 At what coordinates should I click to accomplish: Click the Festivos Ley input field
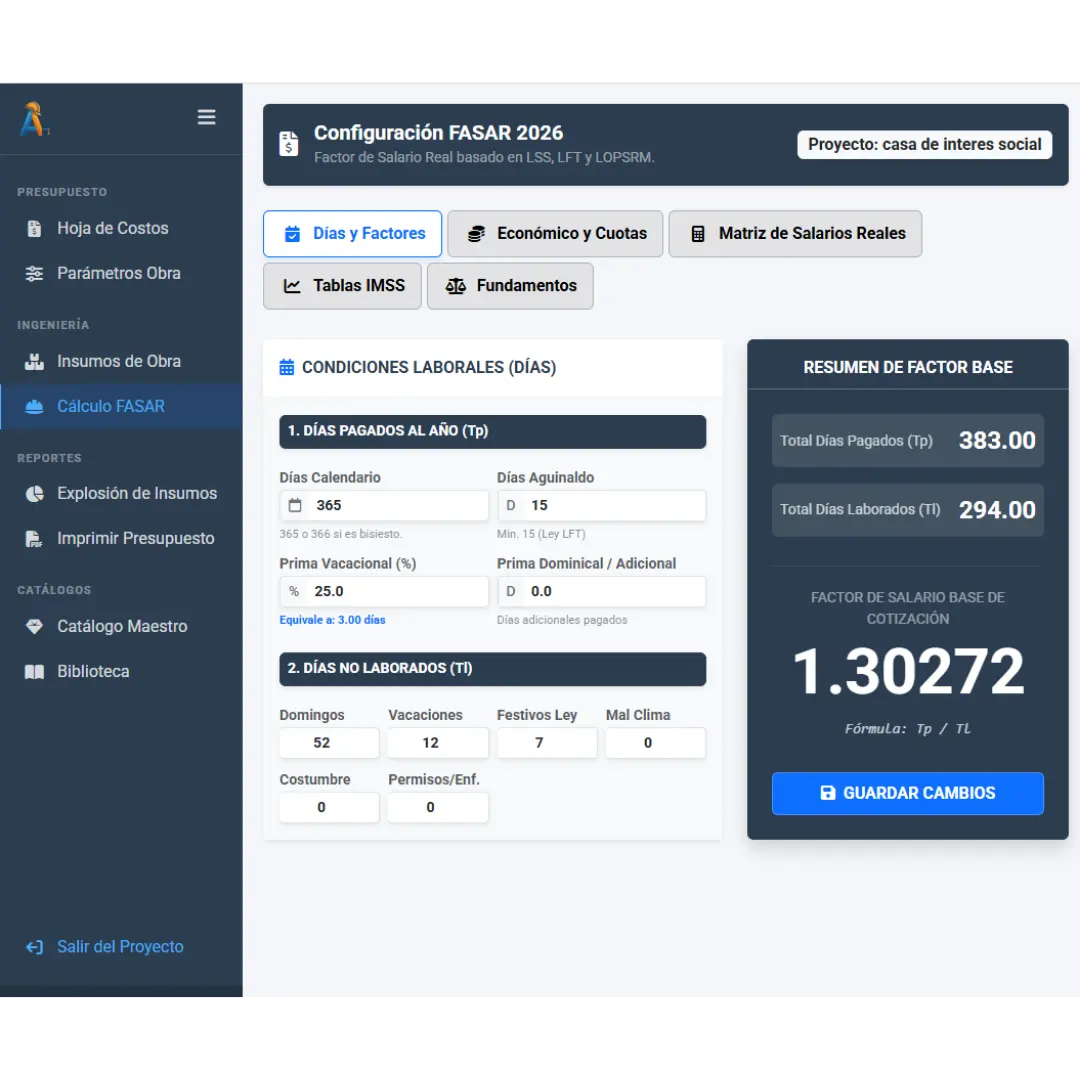(547, 743)
